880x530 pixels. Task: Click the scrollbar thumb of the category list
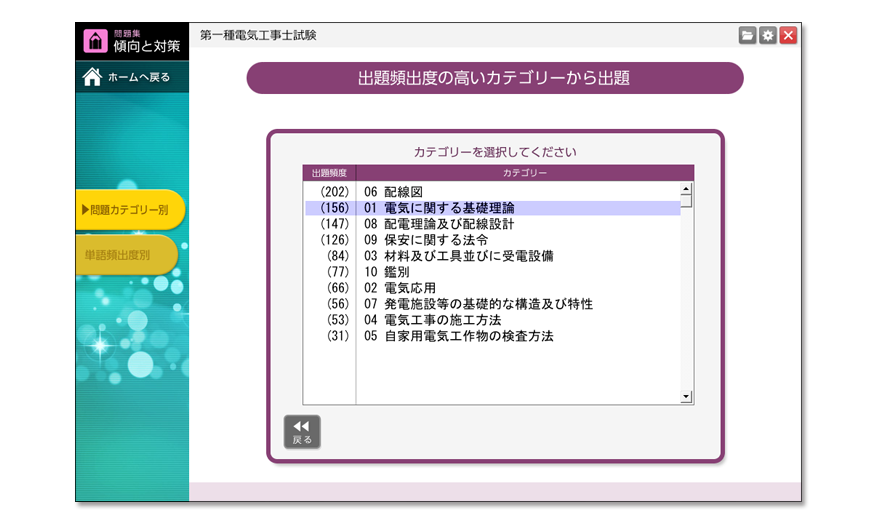click(x=686, y=201)
